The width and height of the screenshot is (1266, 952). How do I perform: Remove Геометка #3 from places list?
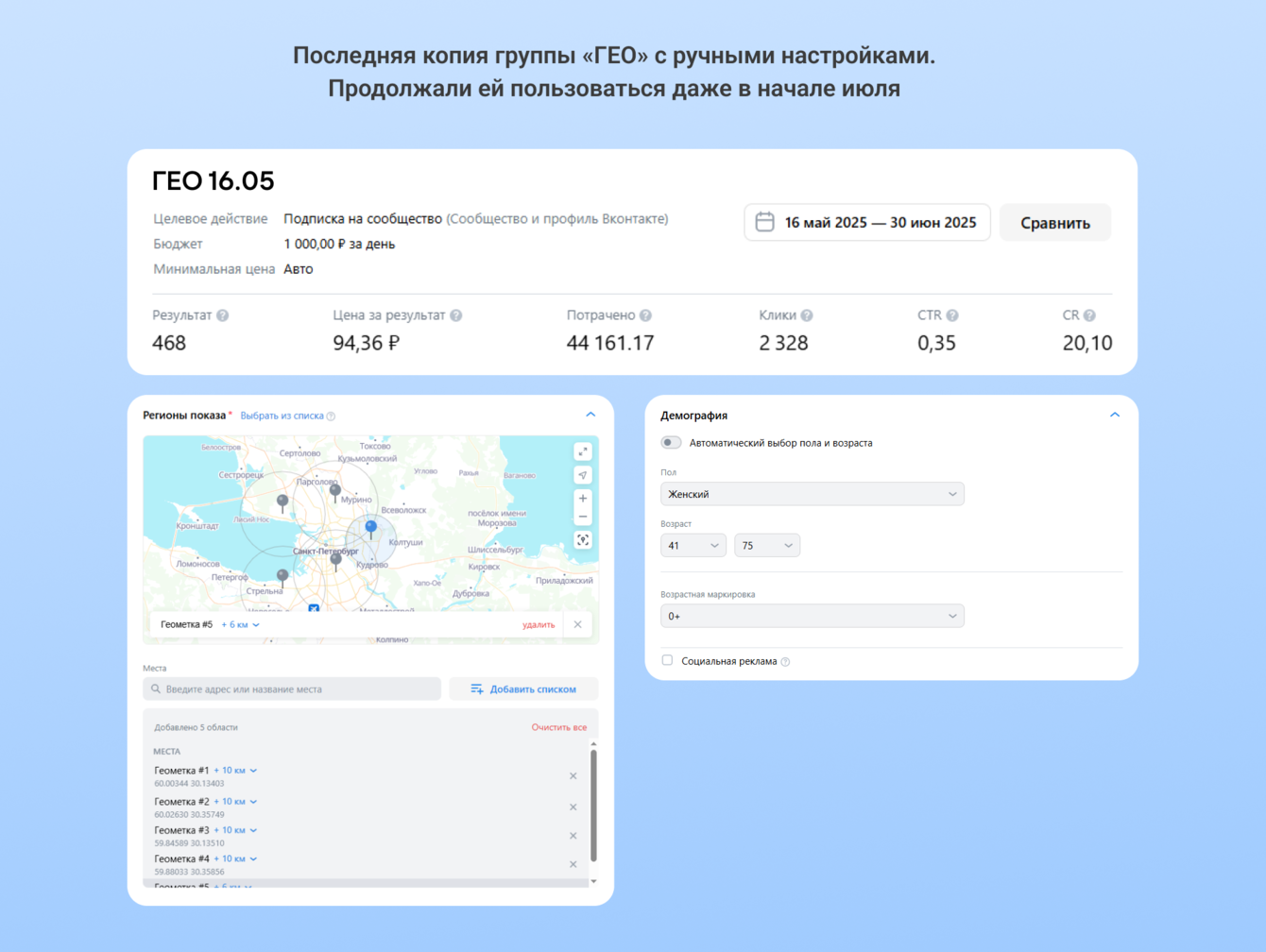pos(573,836)
